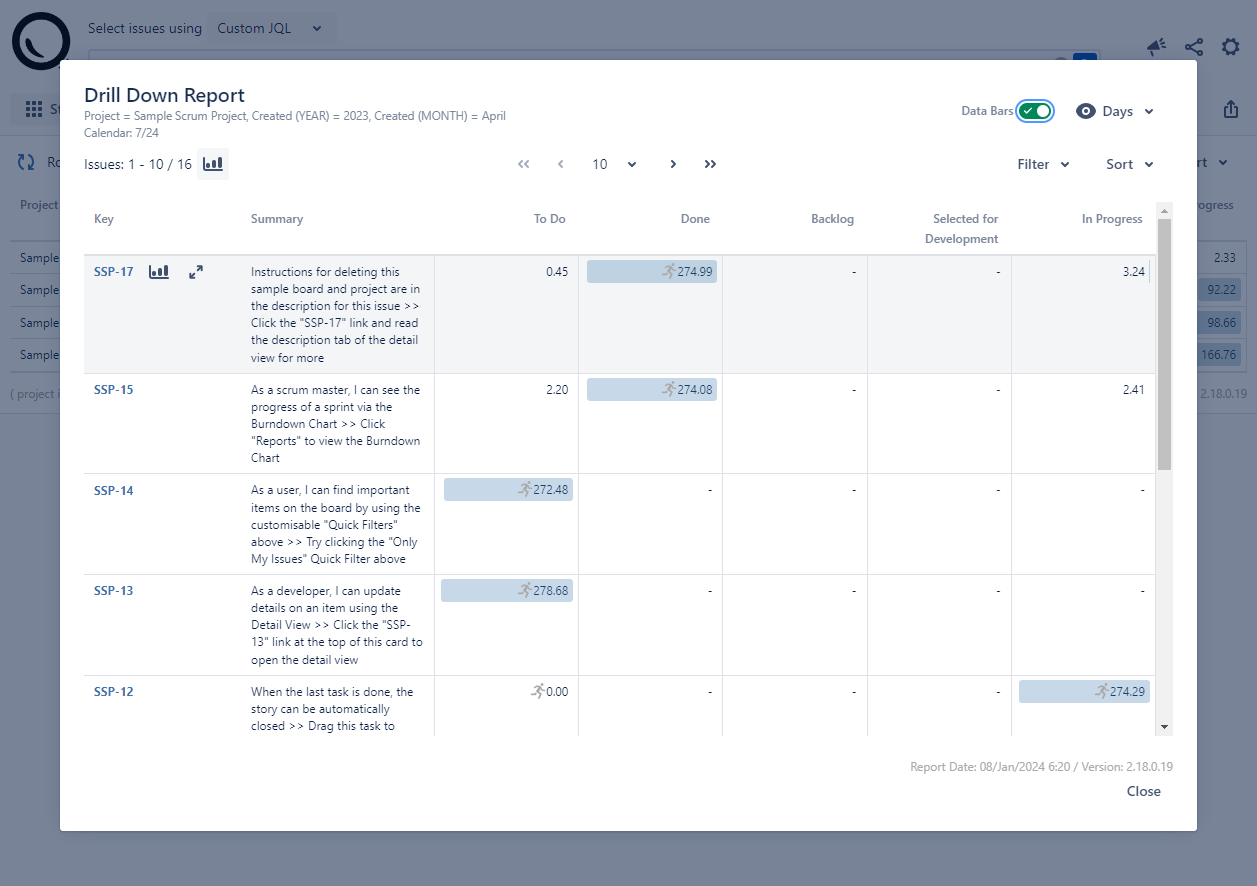The height and width of the screenshot is (886, 1257).
Task: Jump to the last page of issues
Action: tap(710, 164)
